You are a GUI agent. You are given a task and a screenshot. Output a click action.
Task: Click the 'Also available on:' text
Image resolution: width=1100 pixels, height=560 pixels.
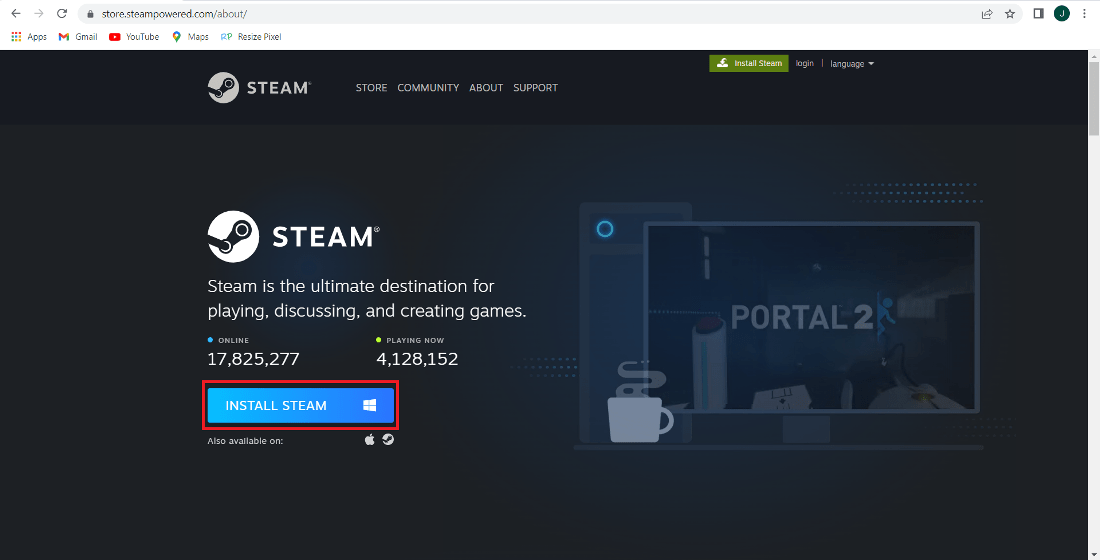246,441
